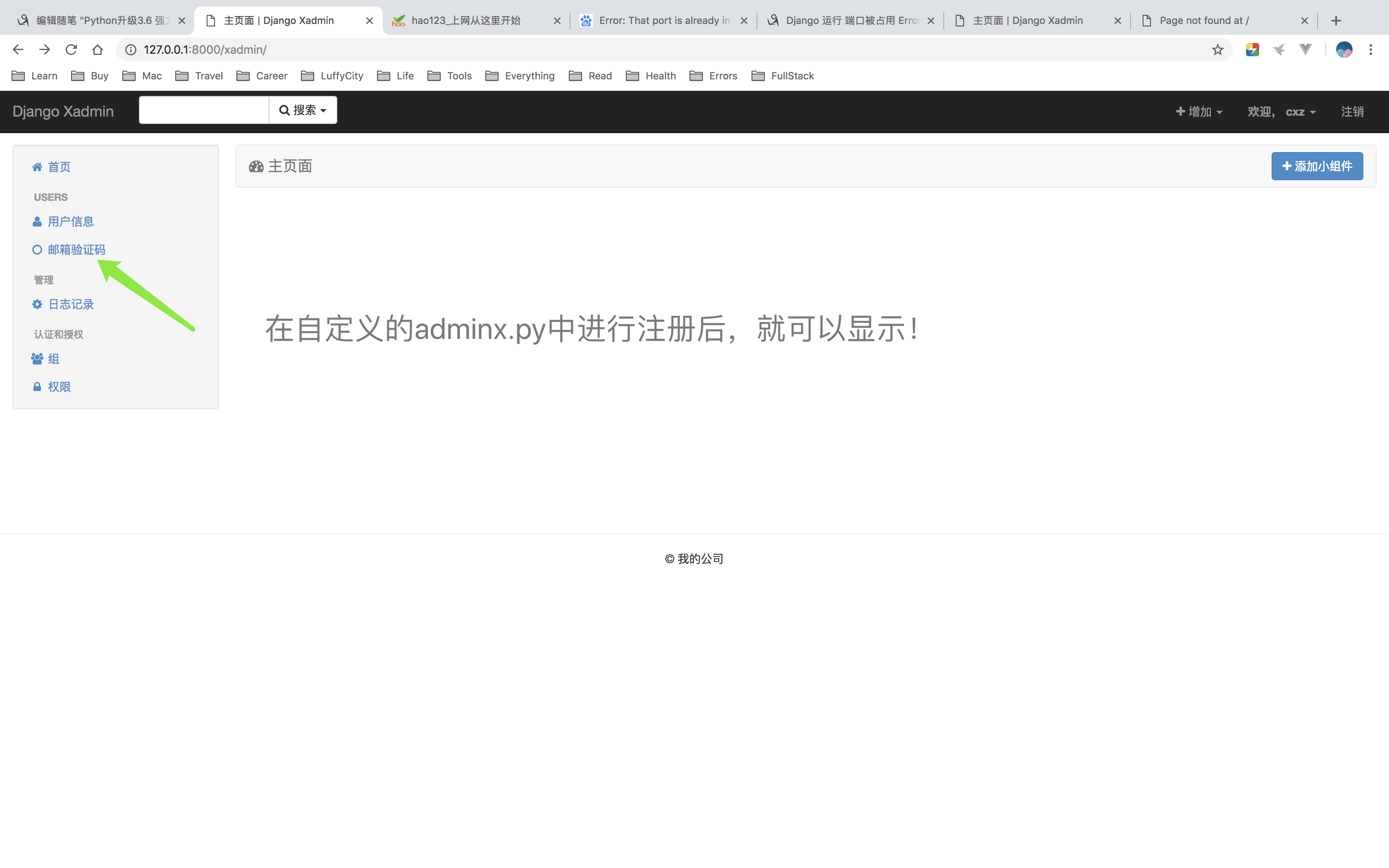Open the 日志记录 sidebar item
Image resolution: width=1389 pixels, height=868 pixels.
click(71, 304)
